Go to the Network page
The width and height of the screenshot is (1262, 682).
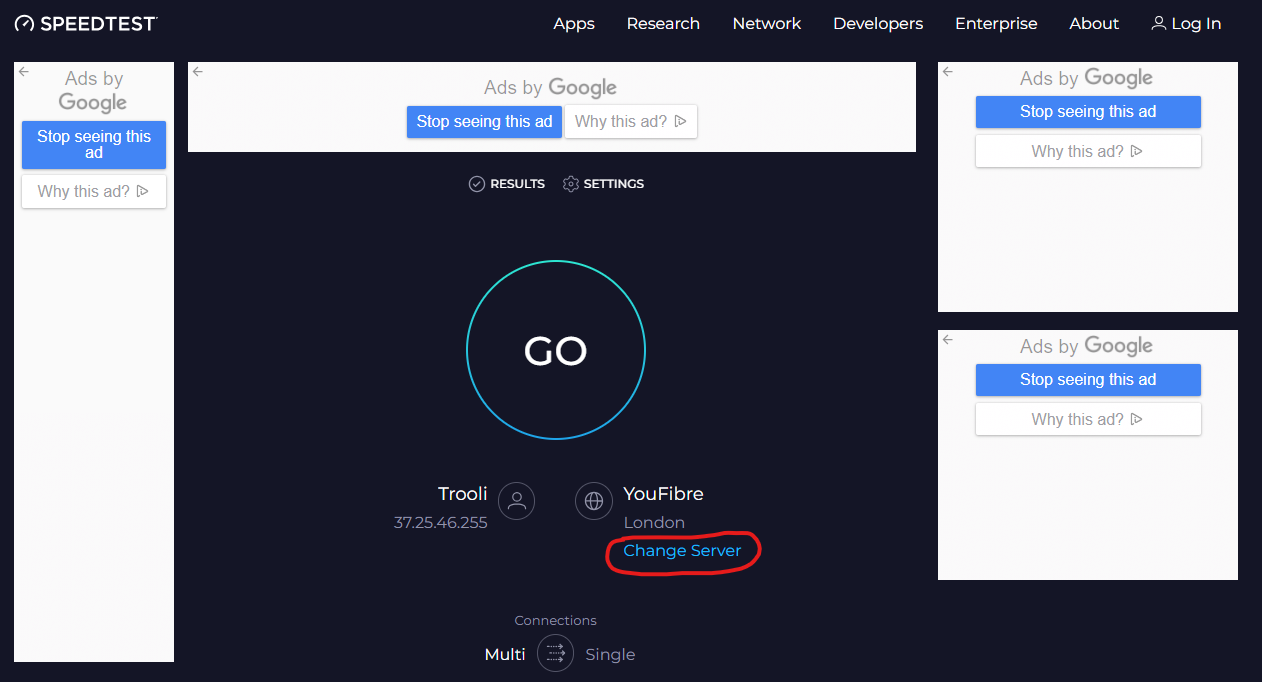coord(767,24)
